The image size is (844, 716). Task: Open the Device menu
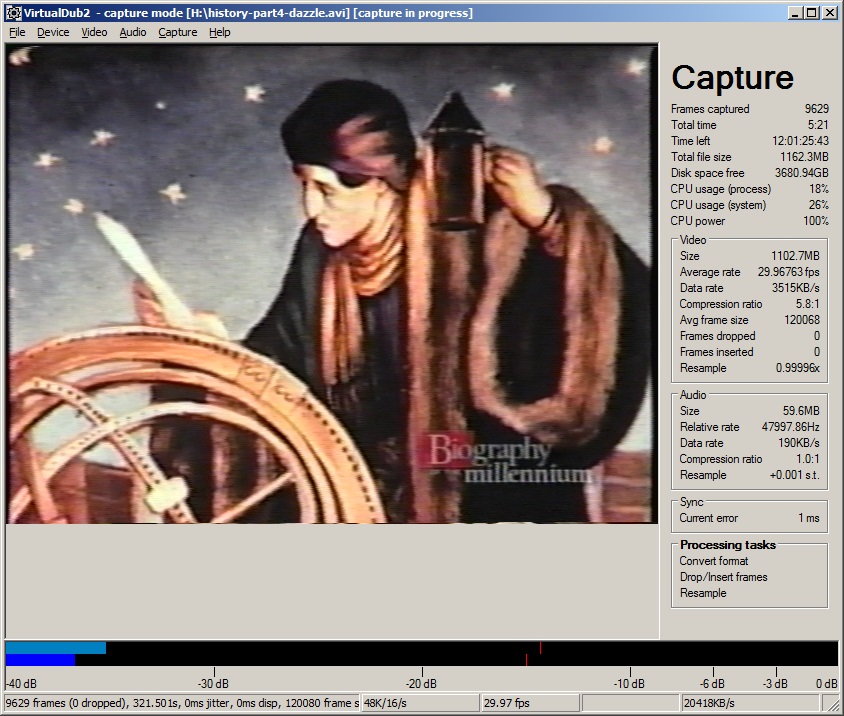53,32
